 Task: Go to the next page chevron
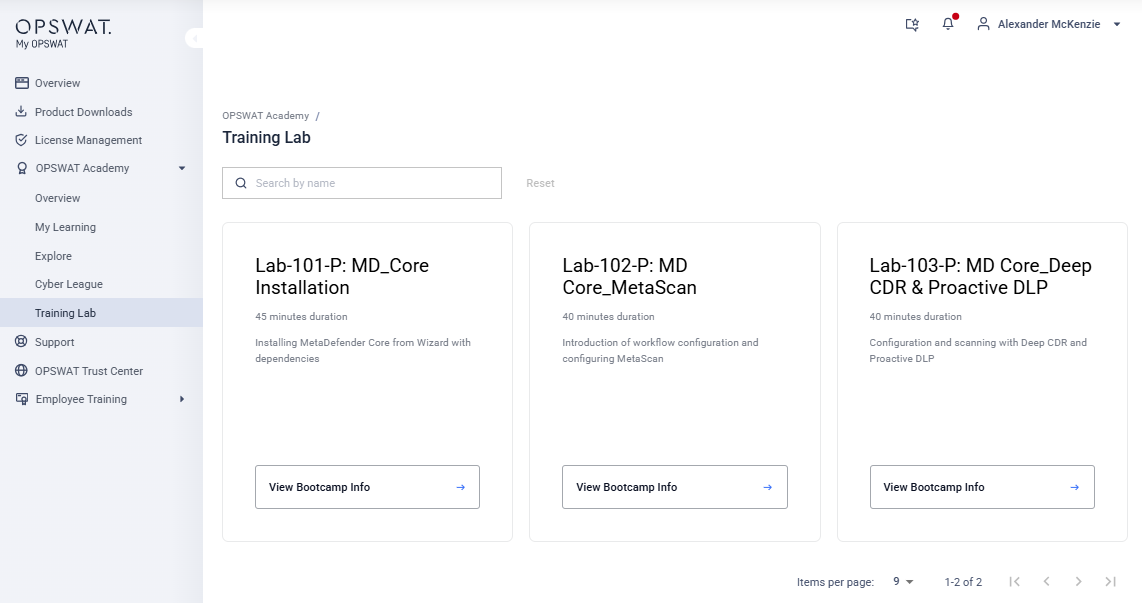pyautogui.click(x=1078, y=581)
